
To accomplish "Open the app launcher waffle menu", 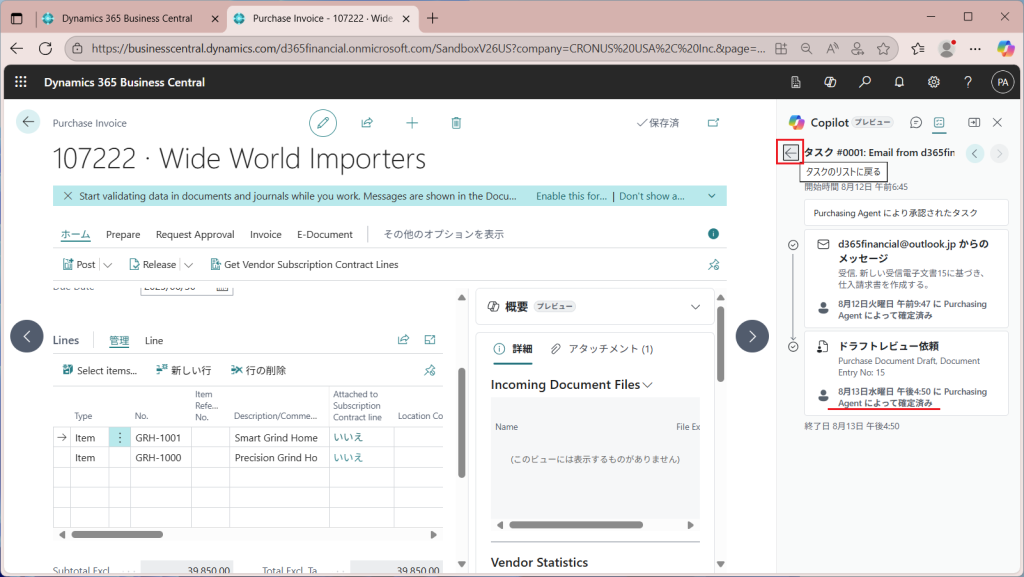I will 21,82.
